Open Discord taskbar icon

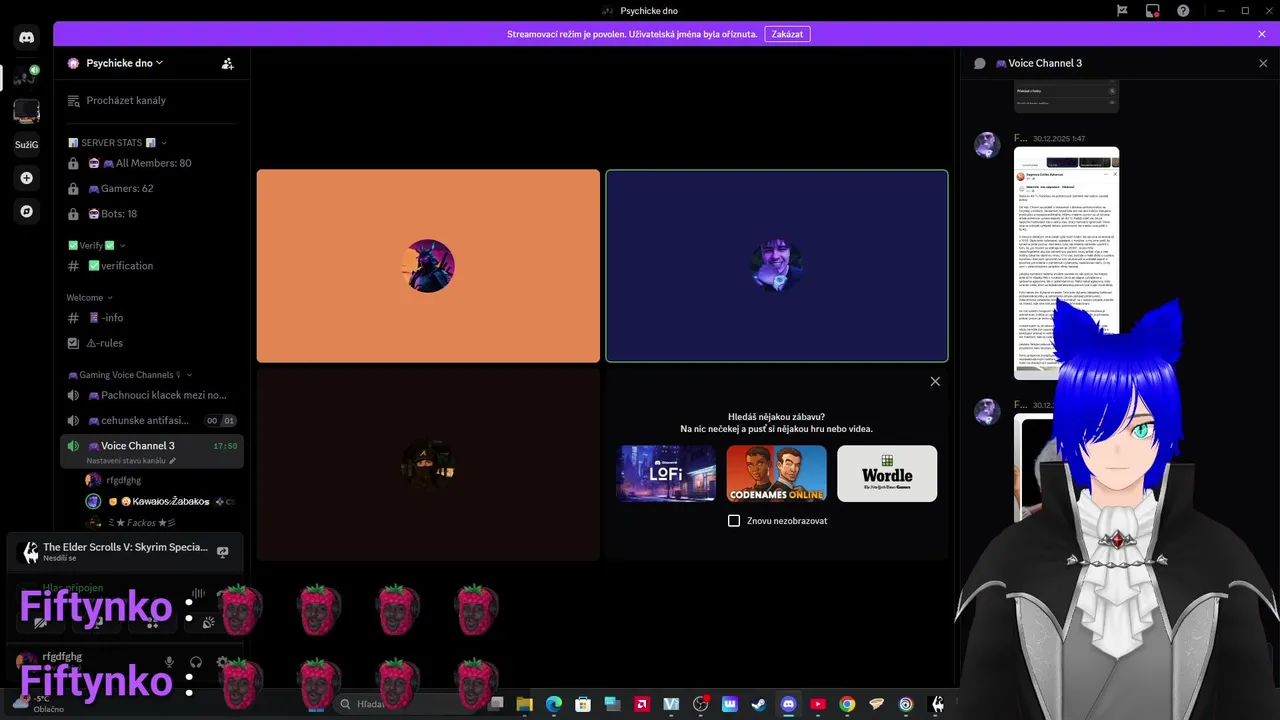pos(788,704)
